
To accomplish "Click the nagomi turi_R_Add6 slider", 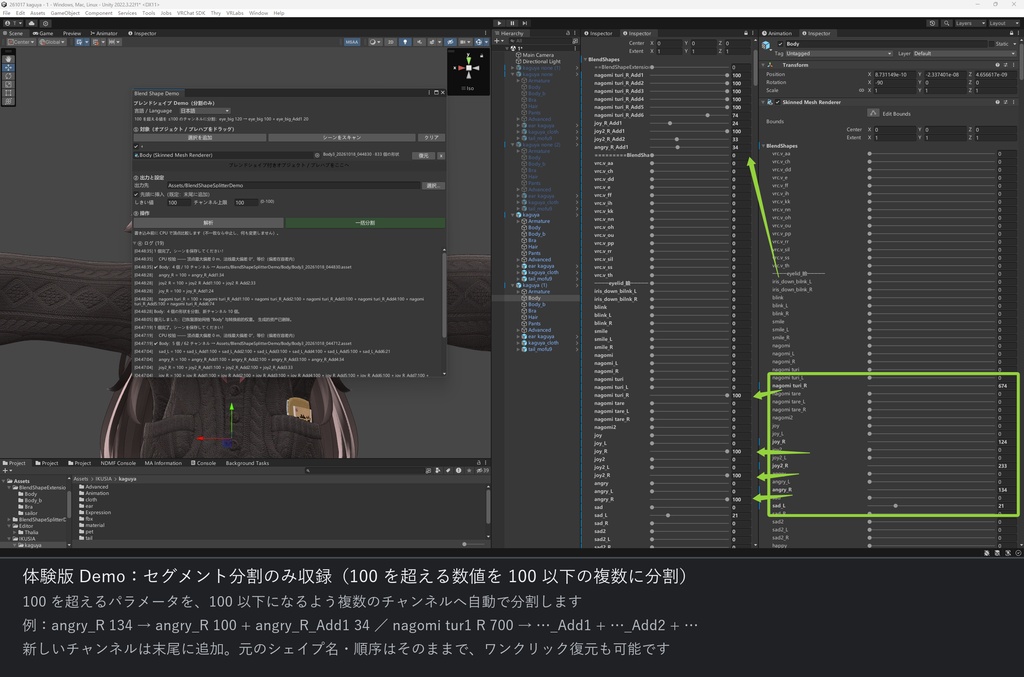I will tap(689, 115).
